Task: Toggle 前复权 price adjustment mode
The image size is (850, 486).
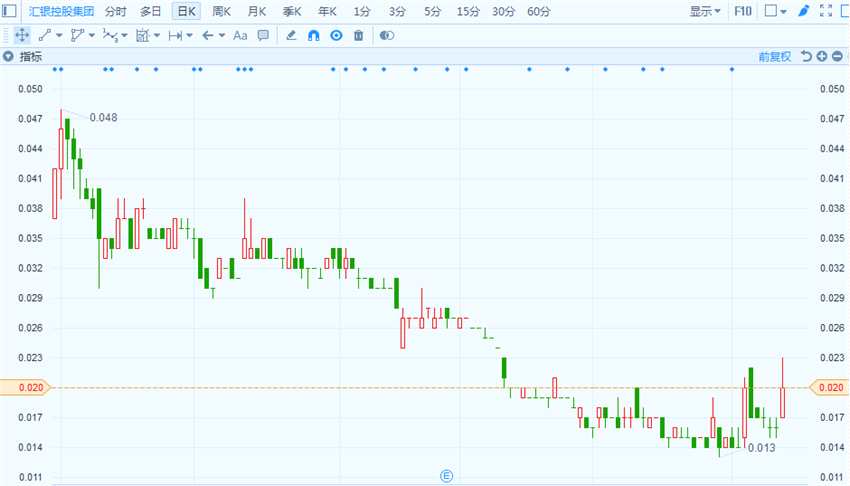Action: point(775,56)
